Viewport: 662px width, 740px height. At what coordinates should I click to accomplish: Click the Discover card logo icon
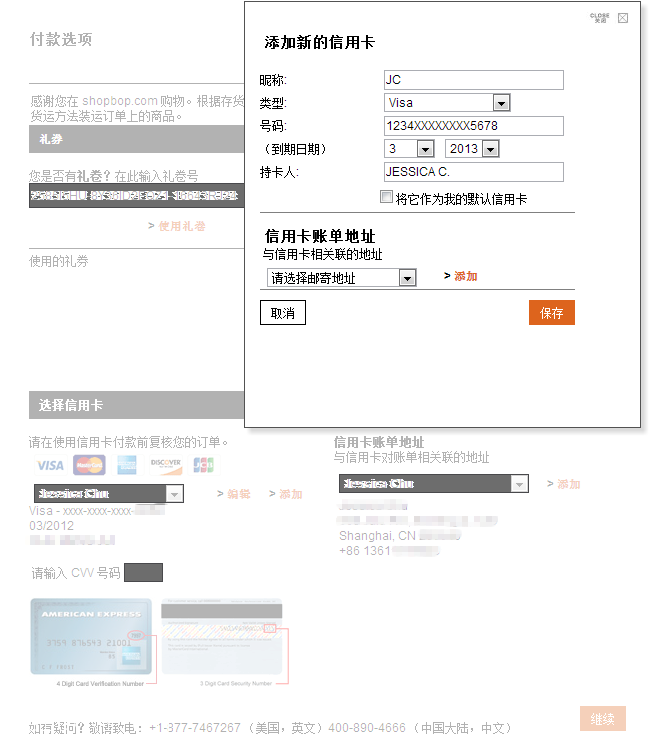pos(166,465)
